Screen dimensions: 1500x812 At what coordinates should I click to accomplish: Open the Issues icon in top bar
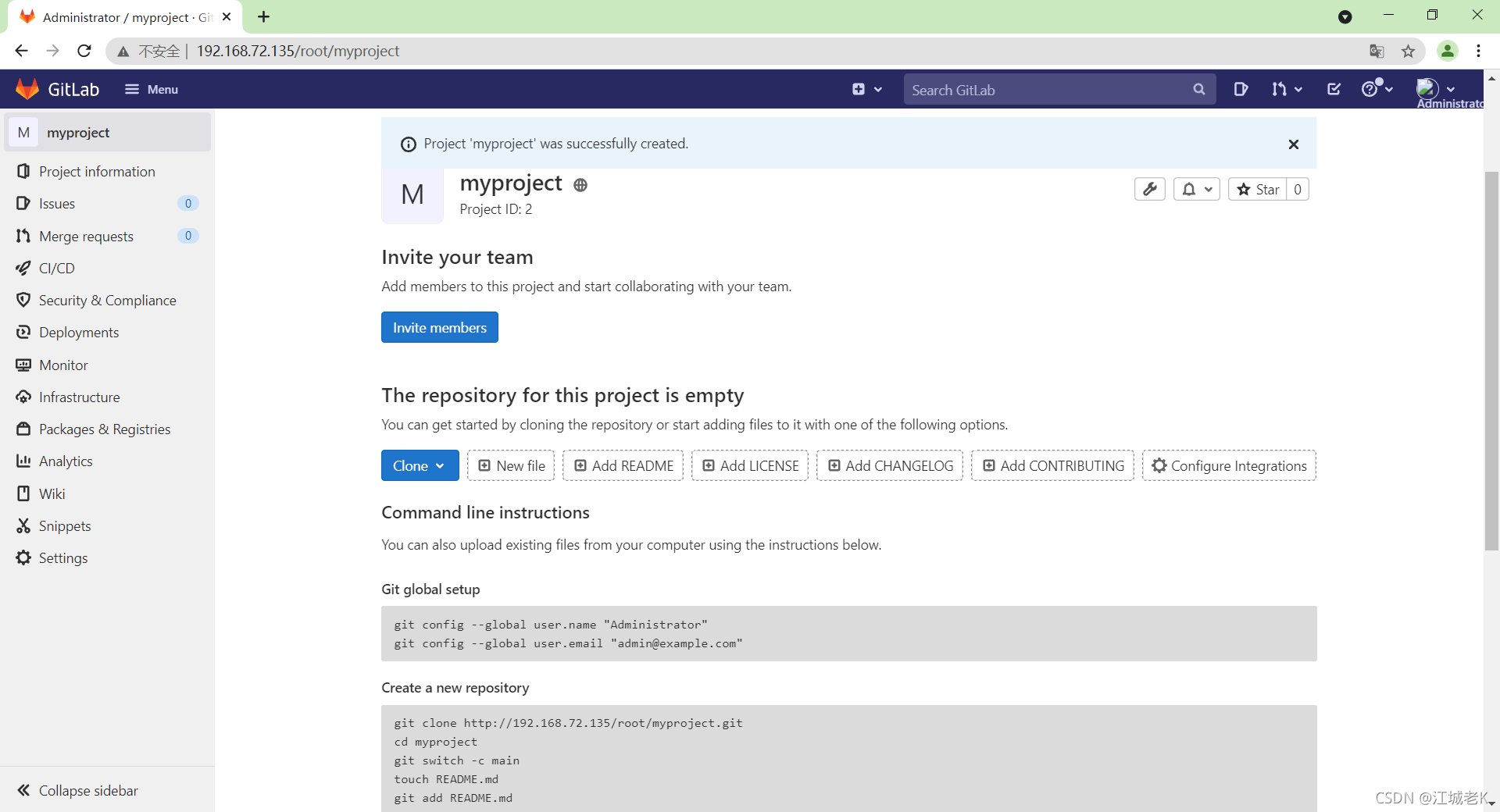(x=1240, y=89)
